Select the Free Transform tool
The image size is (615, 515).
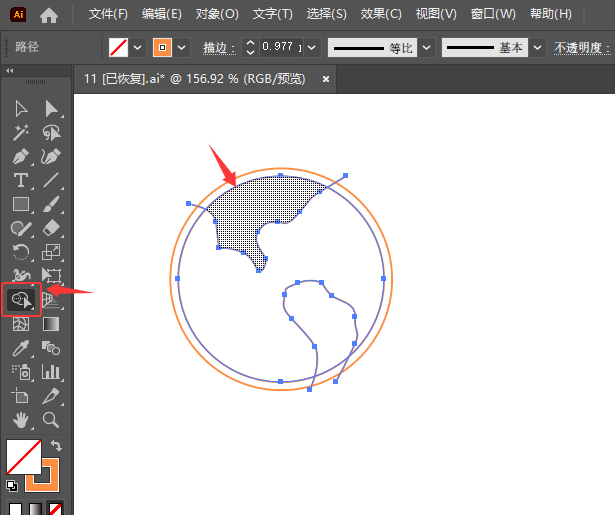[x=51, y=275]
